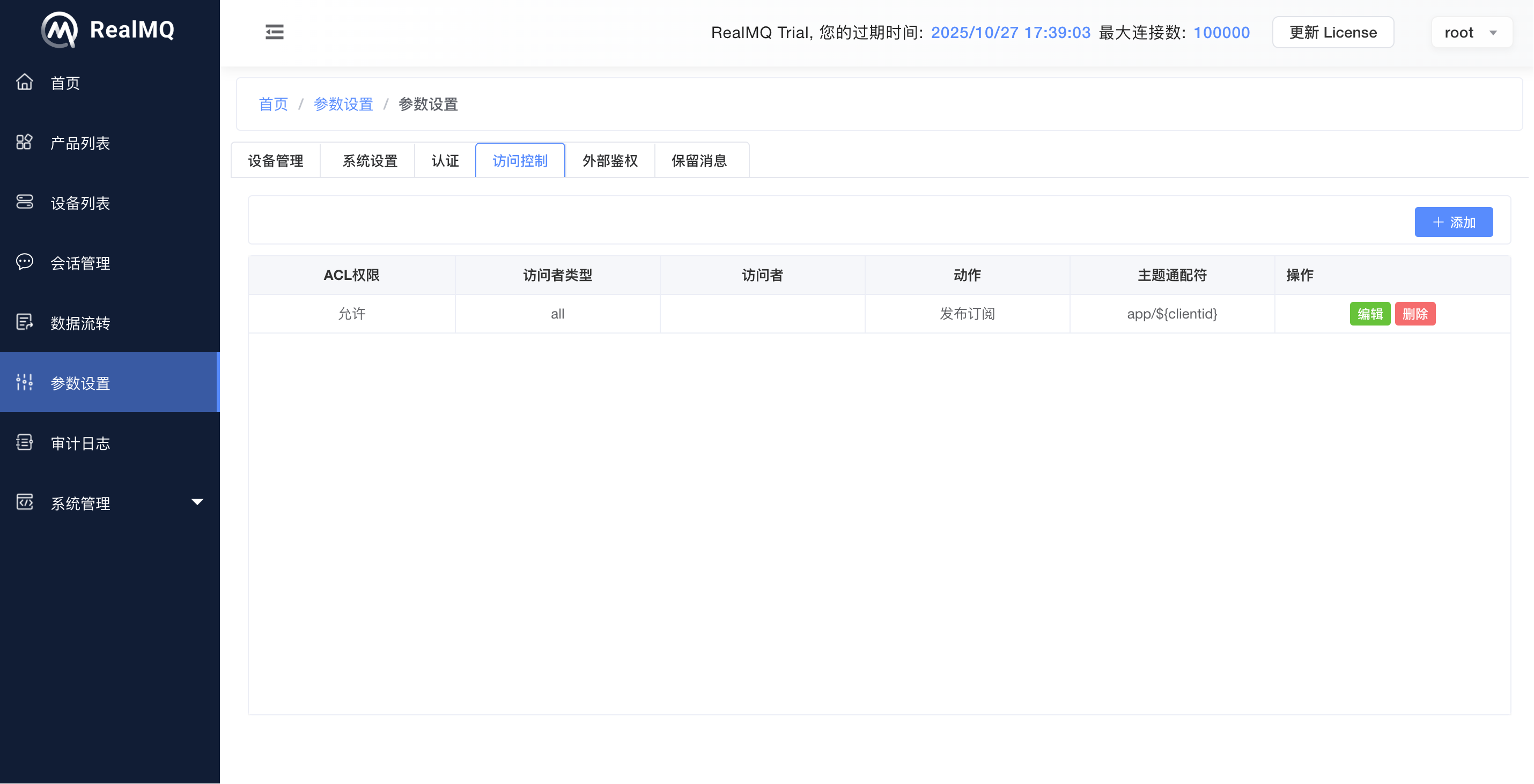Viewport: 1534px width, 784px height.
Task: Click expiry time 2025/10/27 17:39:03
Action: (1011, 32)
